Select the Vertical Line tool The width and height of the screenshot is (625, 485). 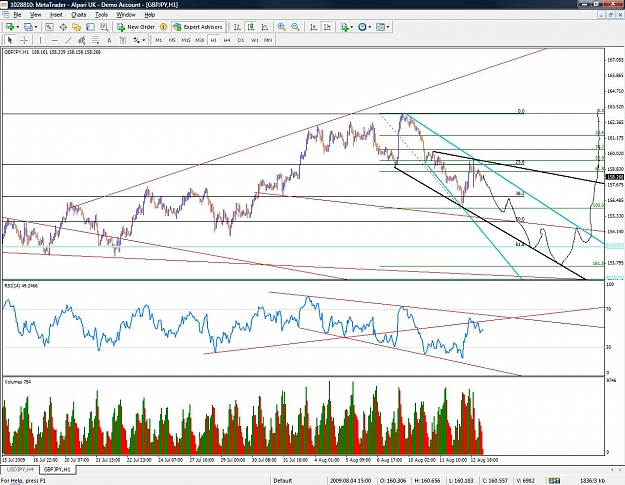[40, 40]
